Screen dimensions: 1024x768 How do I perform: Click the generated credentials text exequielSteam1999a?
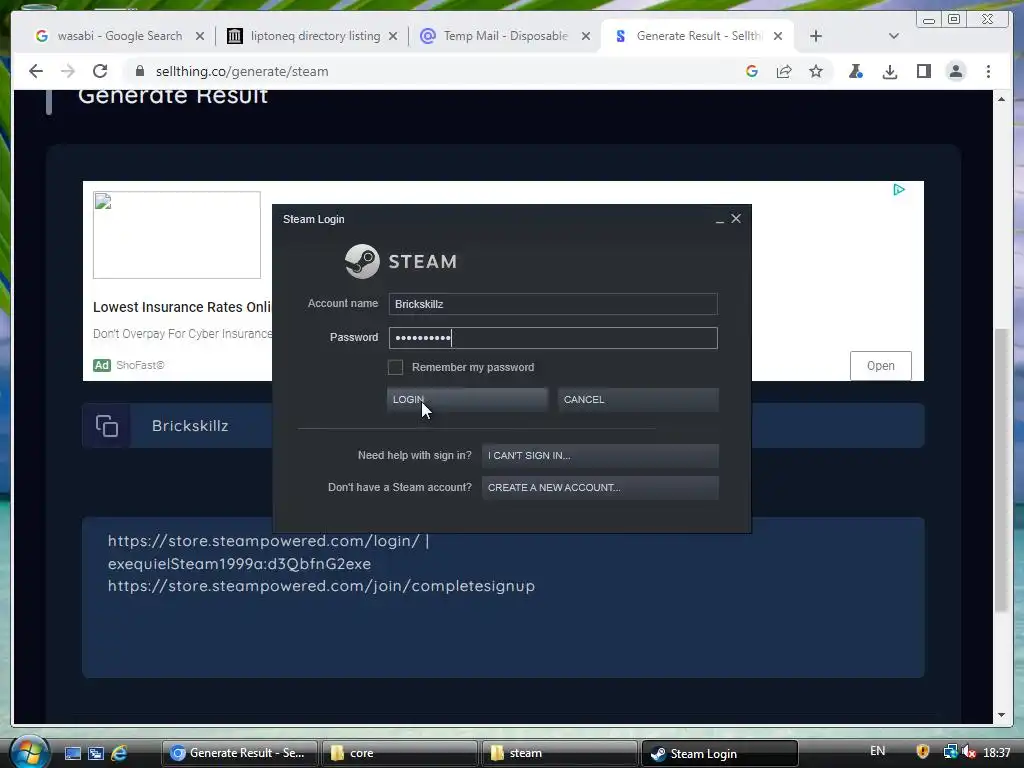(x=239, y=564)
